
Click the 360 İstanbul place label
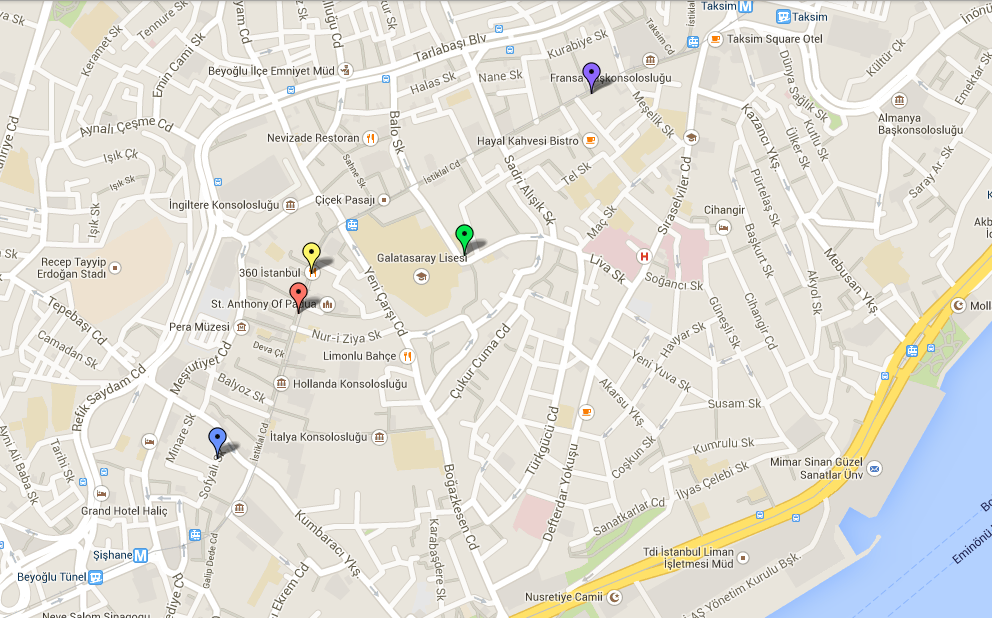coord(270,273)
